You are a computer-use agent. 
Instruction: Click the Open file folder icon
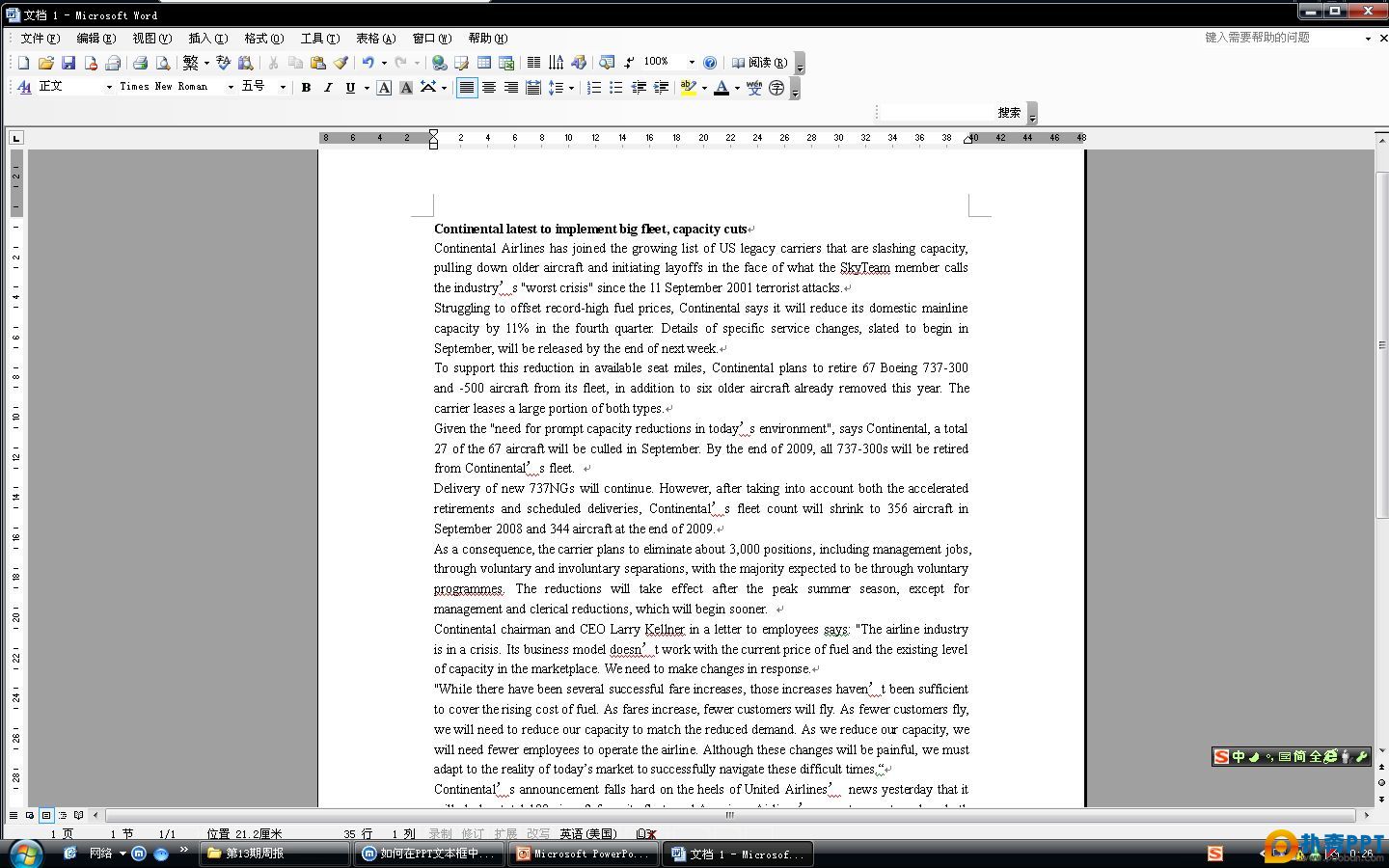pyautogui.click(x=45, y=63)
